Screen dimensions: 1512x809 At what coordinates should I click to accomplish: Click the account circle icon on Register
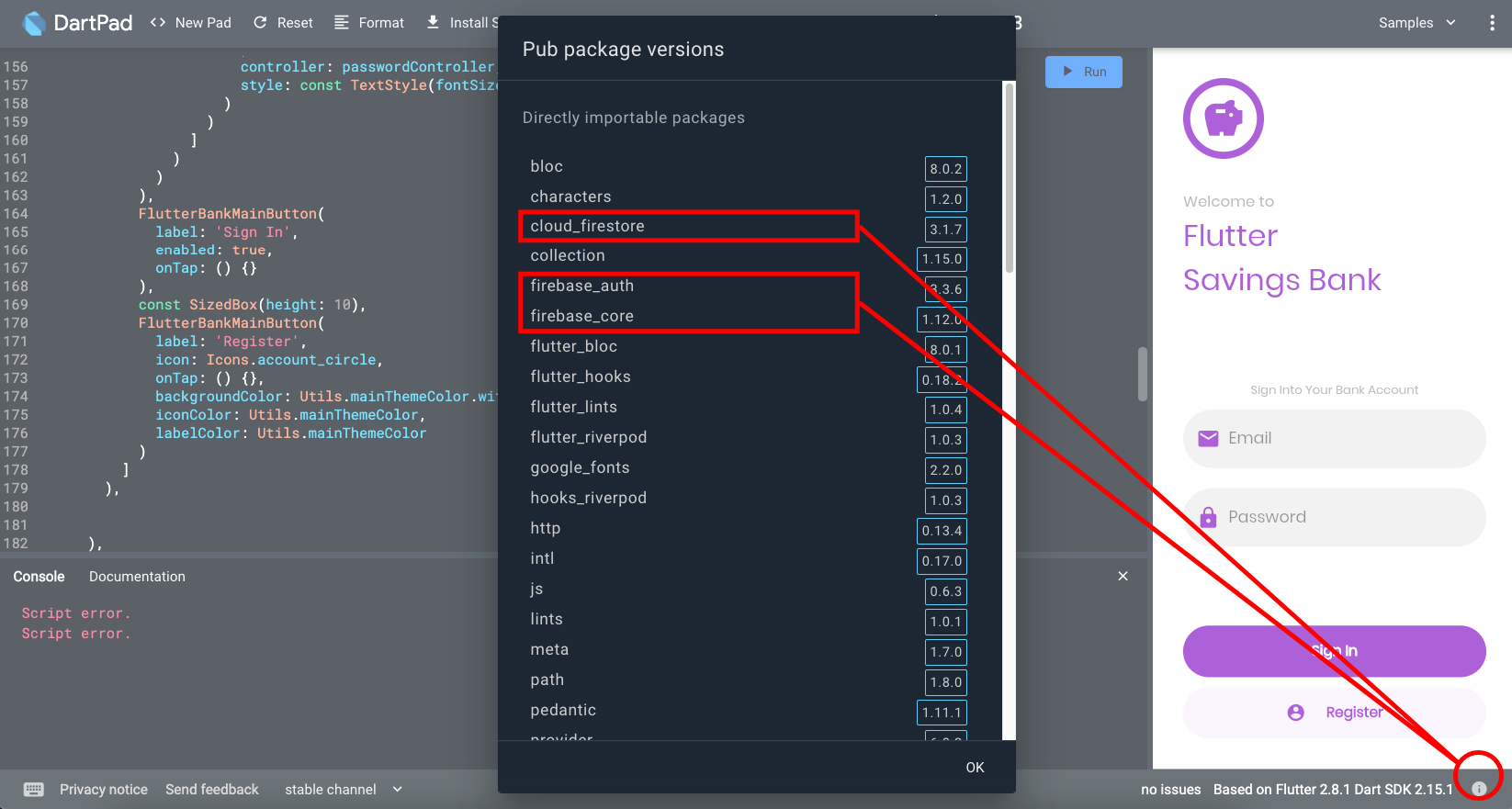[1296, 713]
